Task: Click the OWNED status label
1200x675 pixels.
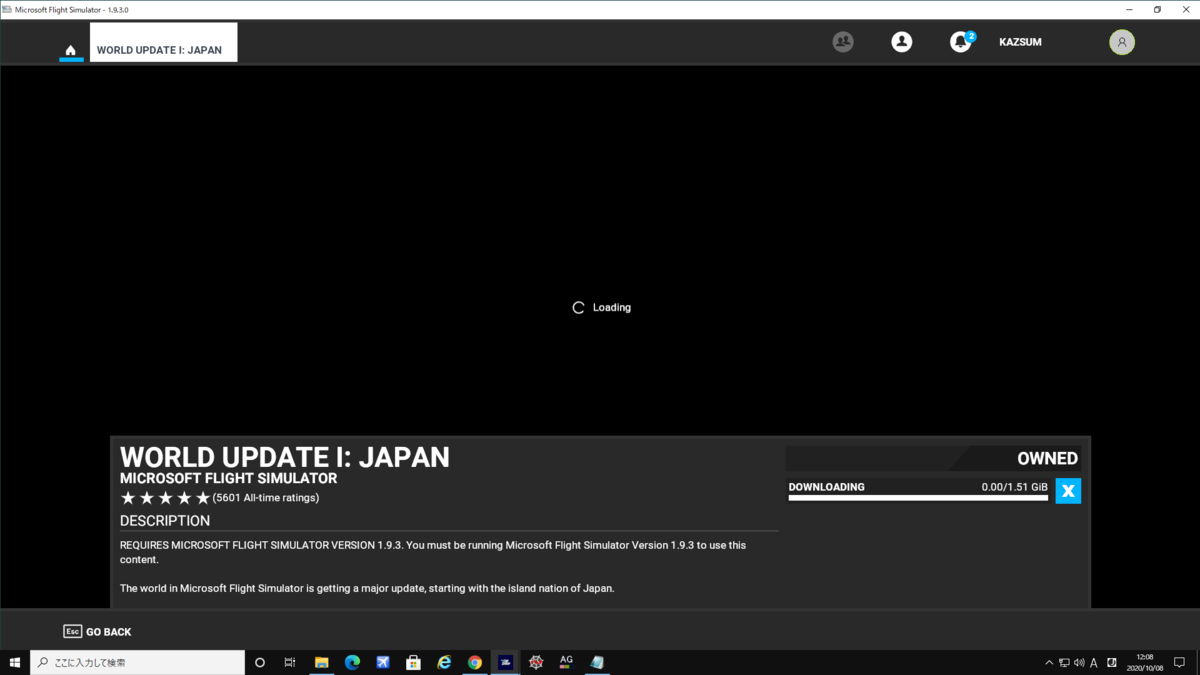Action: [x=1047, y=458]
